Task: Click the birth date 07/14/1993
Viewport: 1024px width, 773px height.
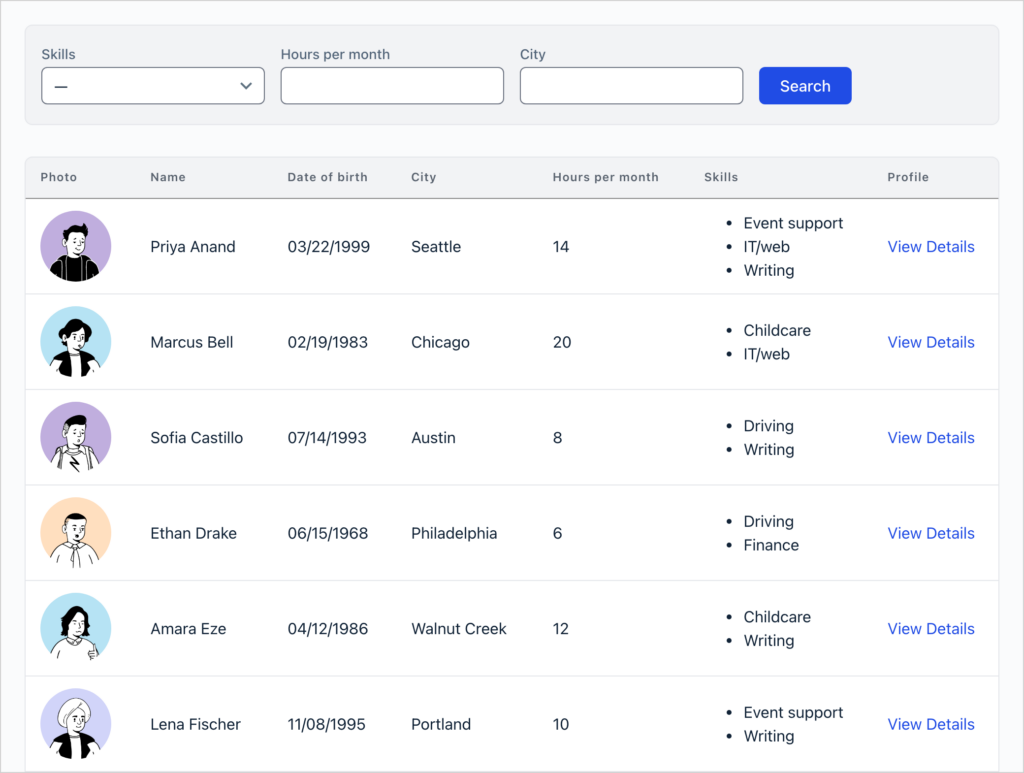Action: [x=327, y=437]
